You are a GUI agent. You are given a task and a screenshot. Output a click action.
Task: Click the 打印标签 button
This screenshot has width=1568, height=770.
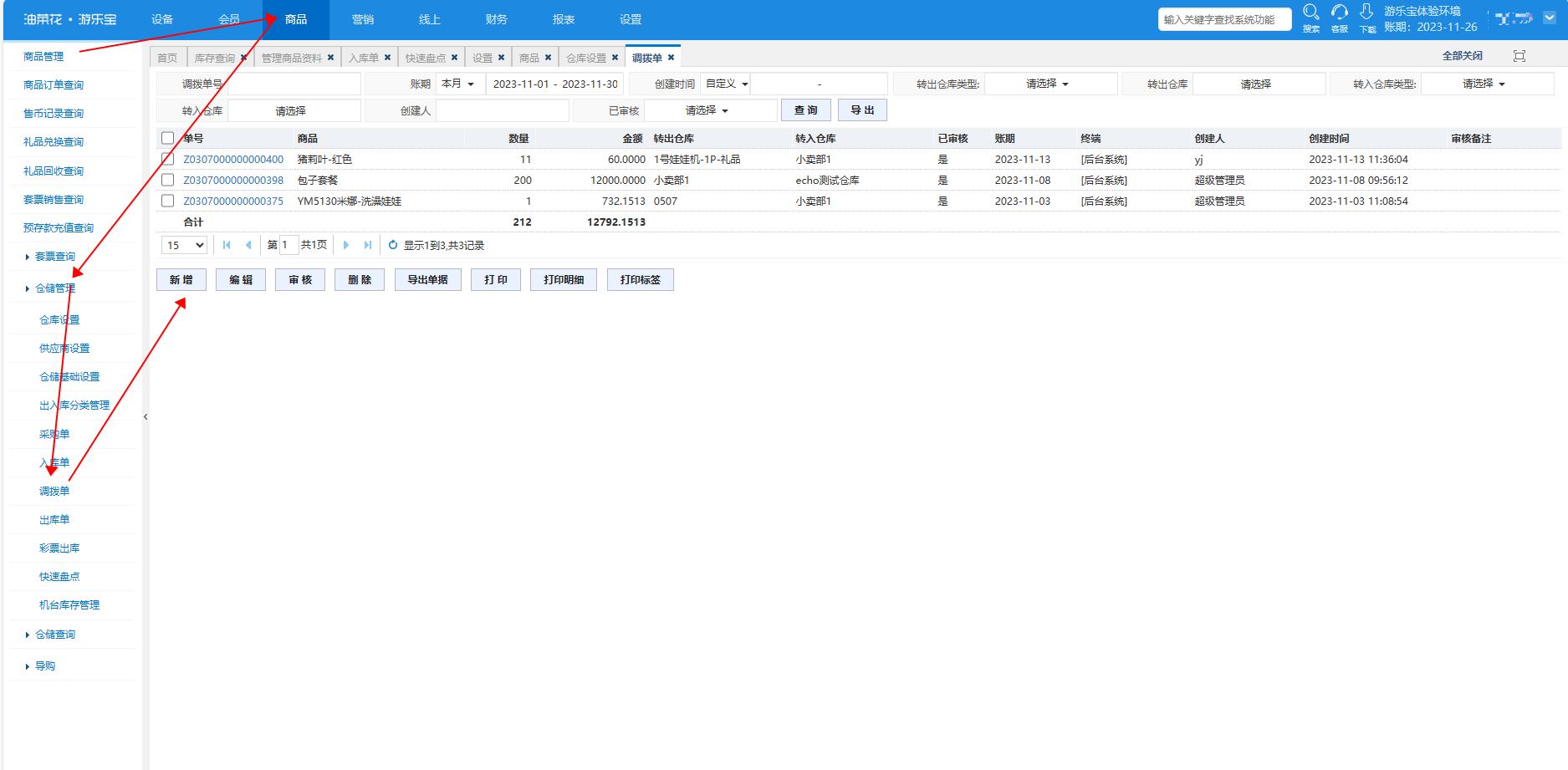point(641,280)
